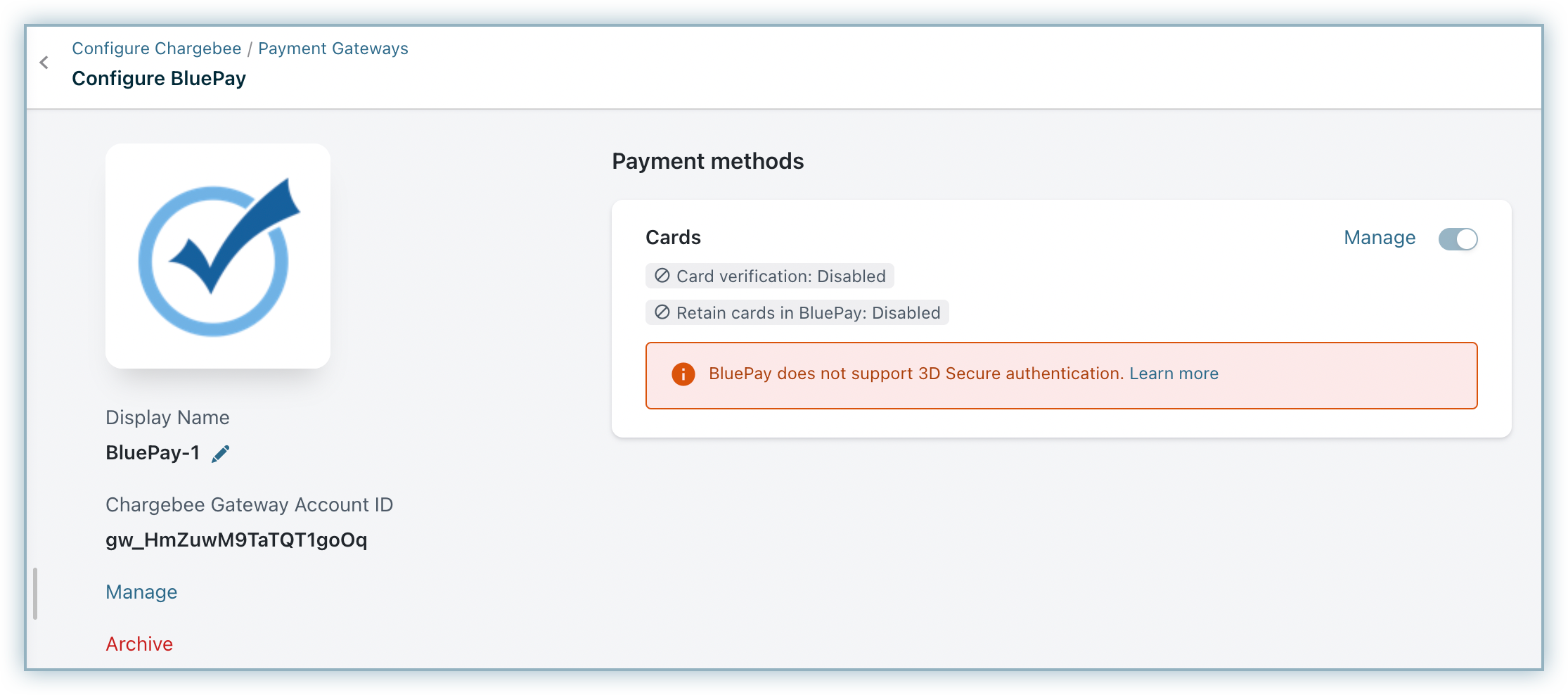Viewport: 1568px width, 695px height.
Task: Toggle the Cards payment method switch
Action: click(x=1458, y=239)
